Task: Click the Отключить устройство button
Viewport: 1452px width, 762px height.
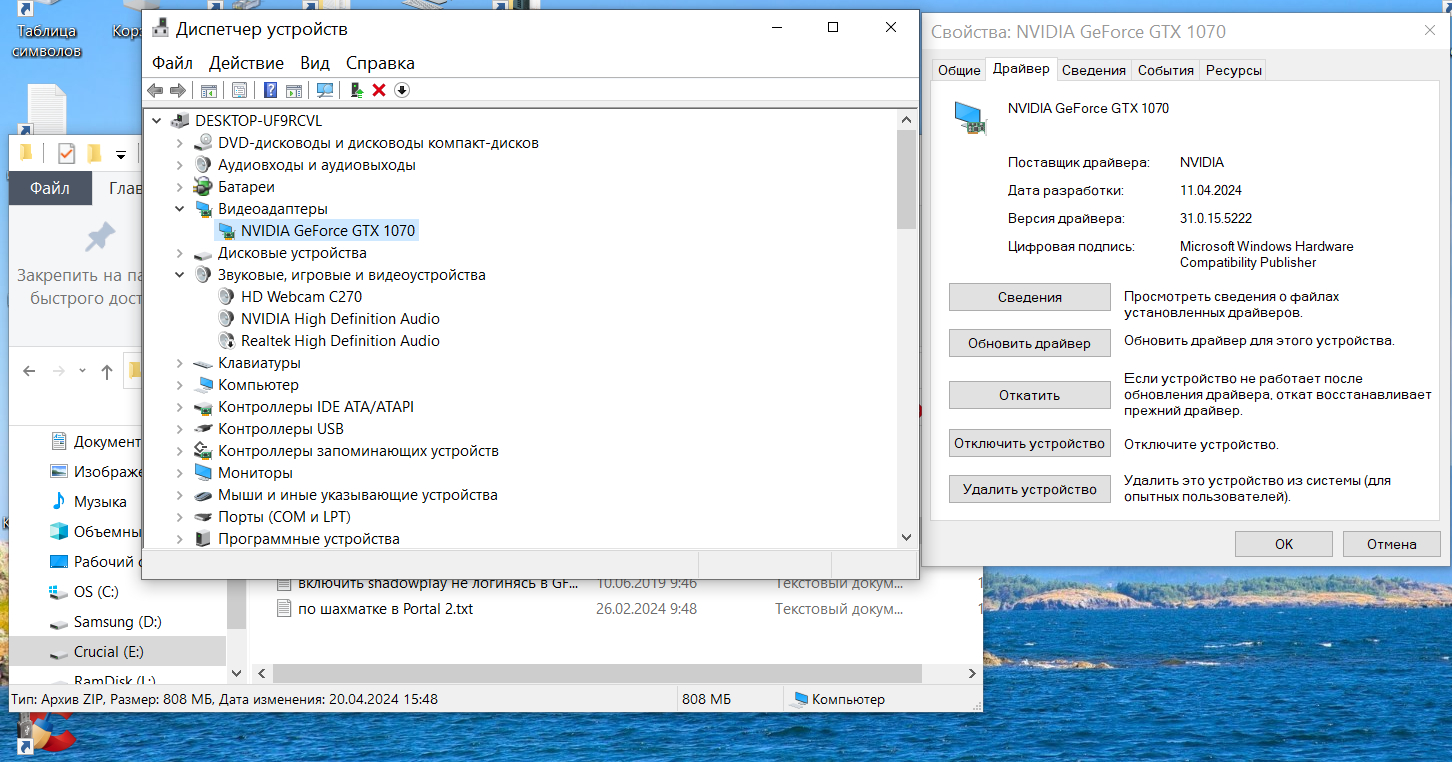Action: click(x=1030, y=443)
